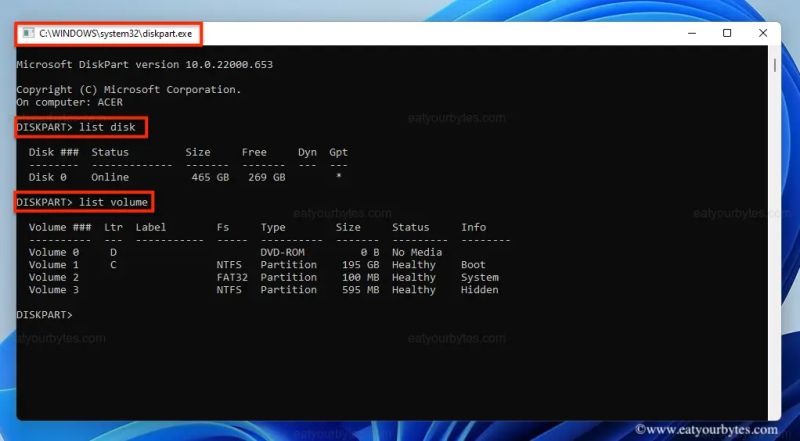The width and height of the screenshot is (800, 441).
Task: Click 'NTFS' file system of Volume 3
Action: pyautogui.click(x=229, y=290)
